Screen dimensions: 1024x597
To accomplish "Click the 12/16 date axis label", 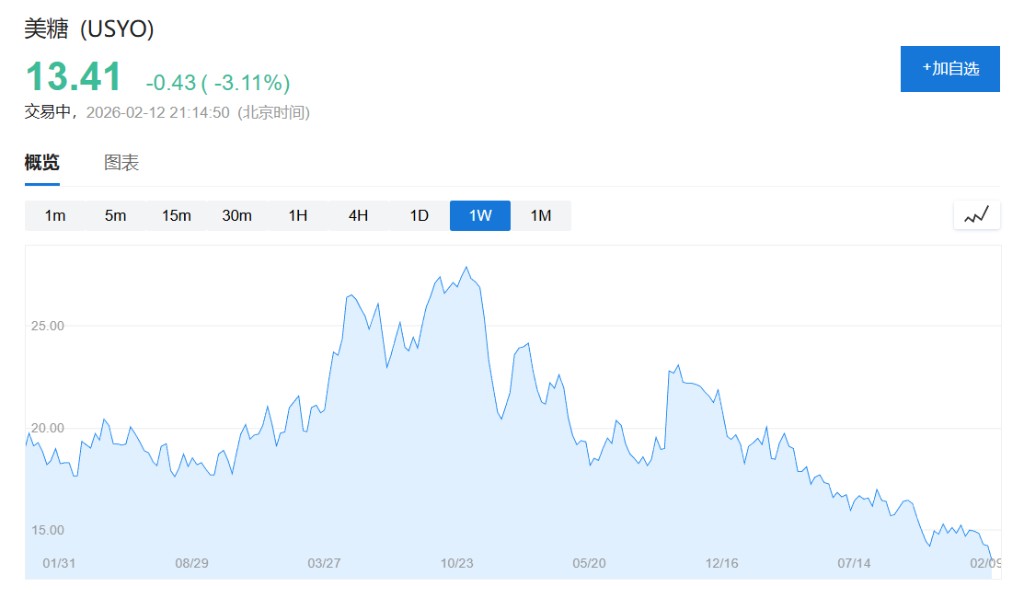I will click(x=722, y=564).
